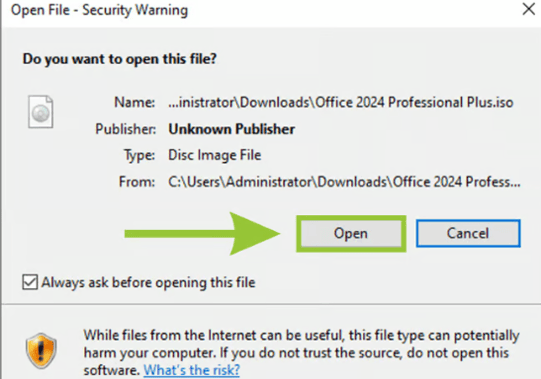Click the Open button
Viewport: 541px width, 379px height.
point(351,234)
